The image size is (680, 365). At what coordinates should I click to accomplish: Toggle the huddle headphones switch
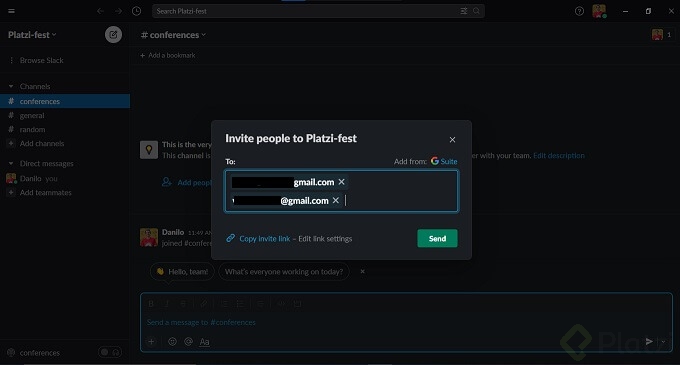pos(110,352)
